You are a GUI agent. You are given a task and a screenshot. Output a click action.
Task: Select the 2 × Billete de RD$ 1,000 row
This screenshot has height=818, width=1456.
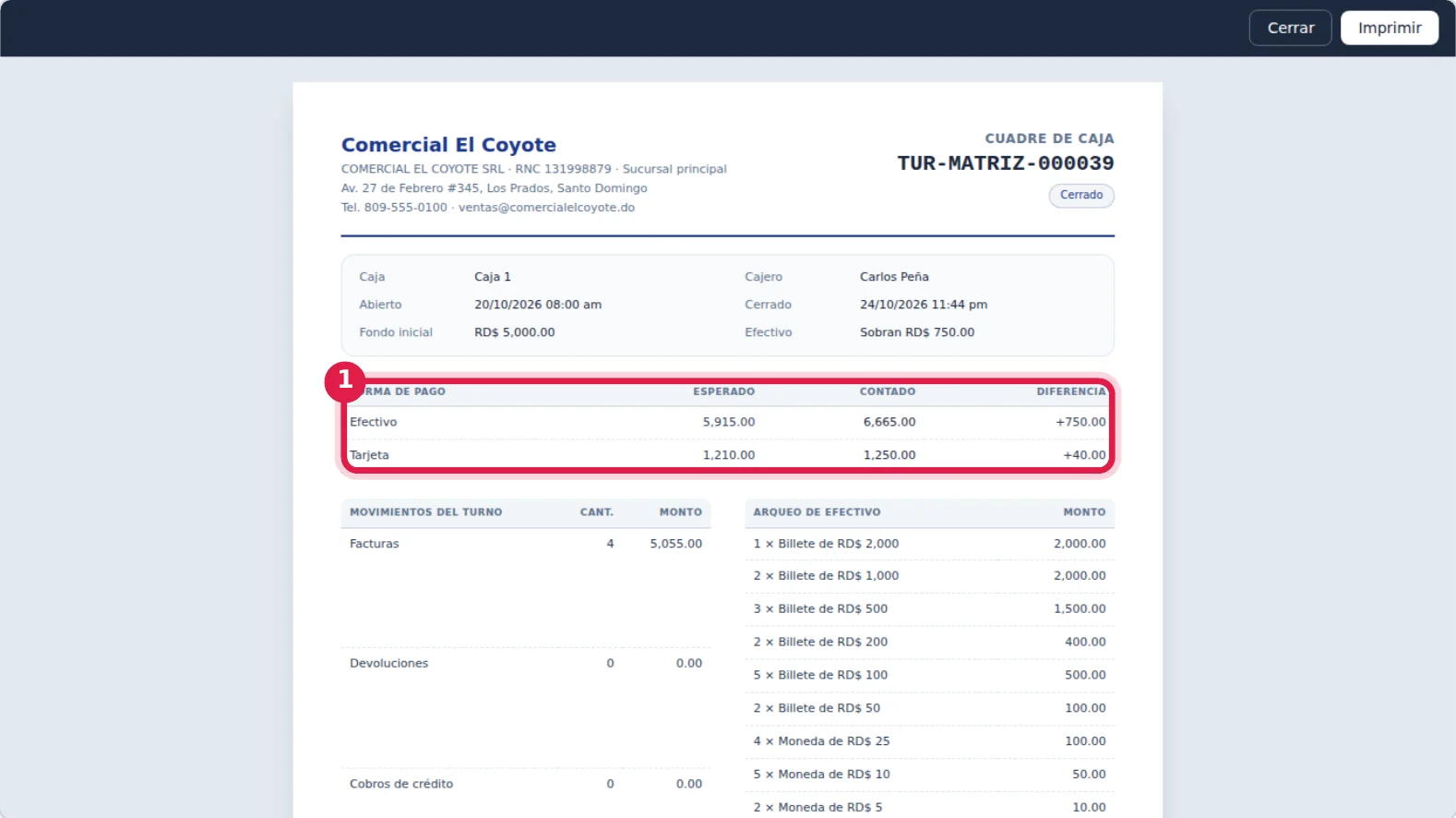click(929, 576)
